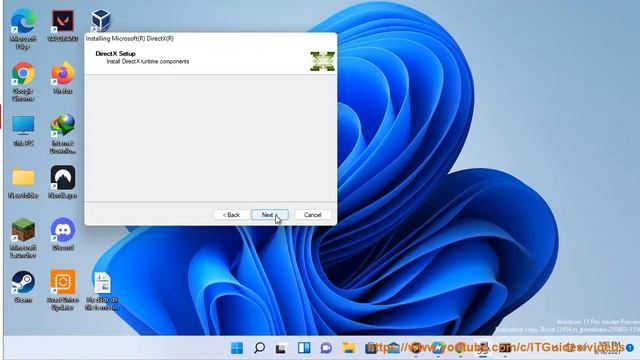Go Back in the DirectX installer

[231, 215]
